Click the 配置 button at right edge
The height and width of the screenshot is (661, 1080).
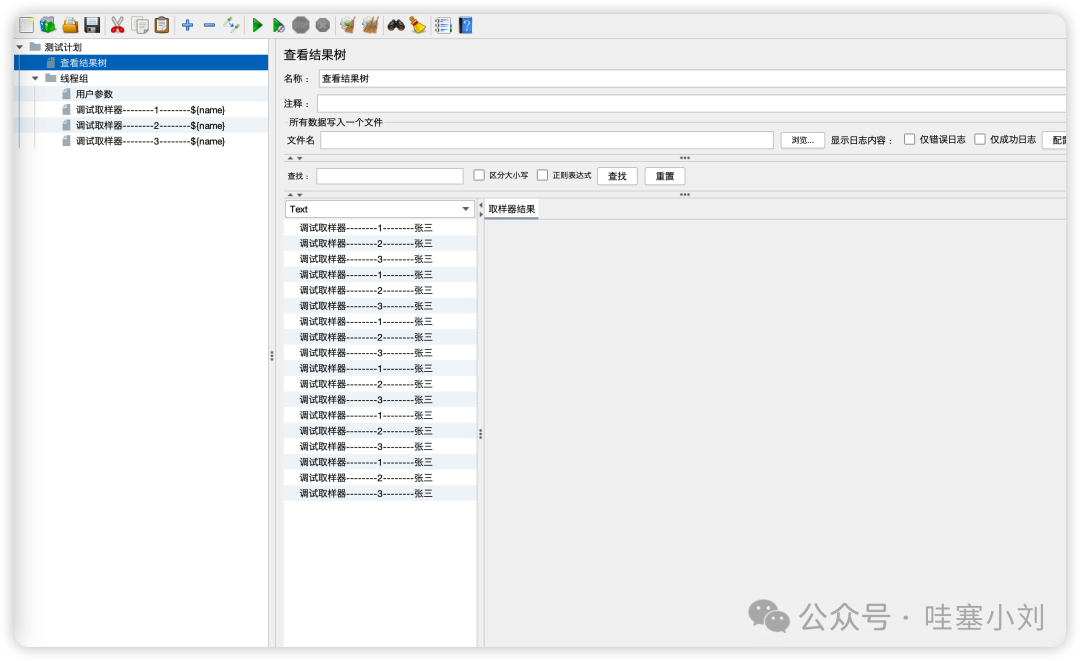[x=1055, y=140]
